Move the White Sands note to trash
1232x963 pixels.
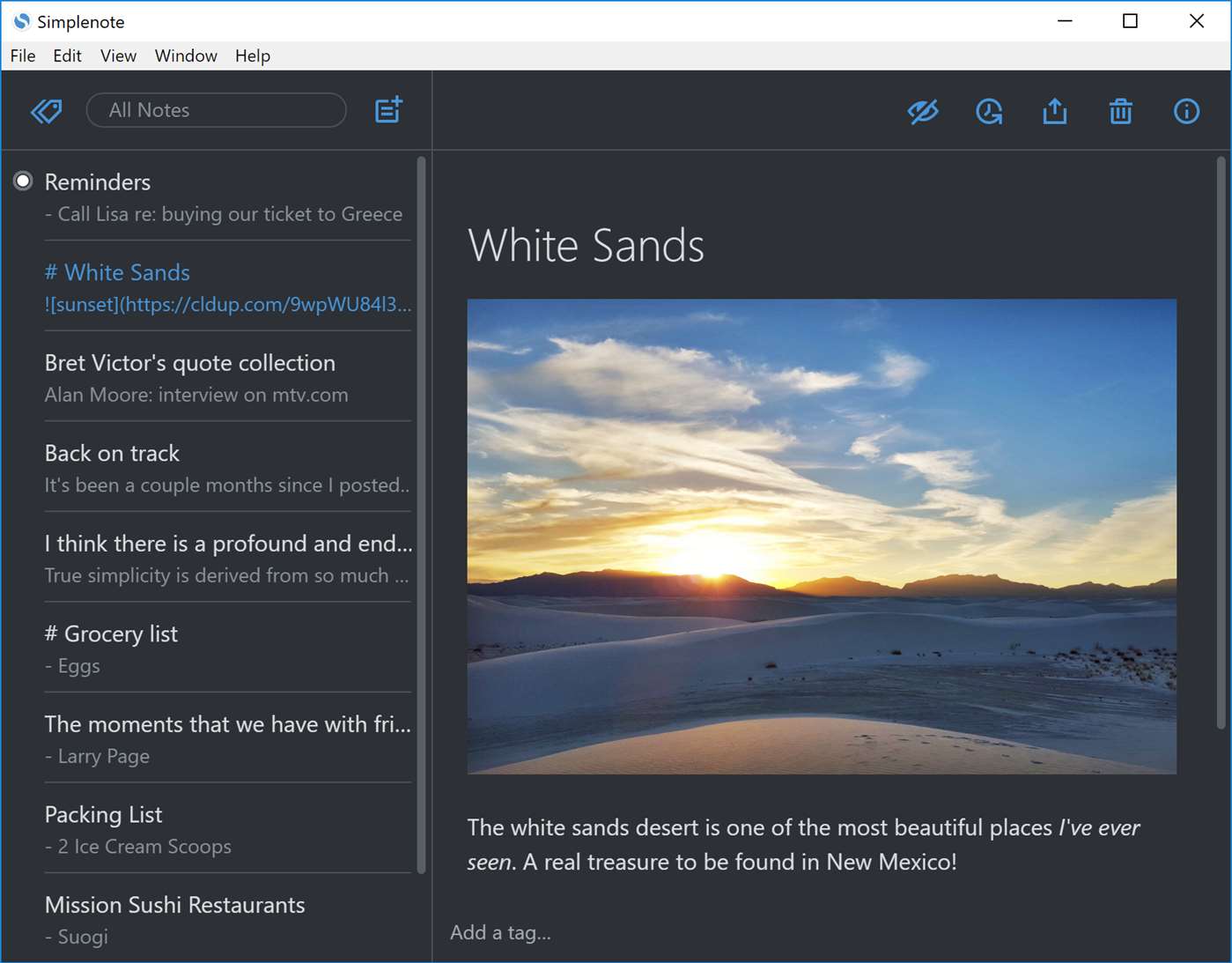pos(1120,111)
